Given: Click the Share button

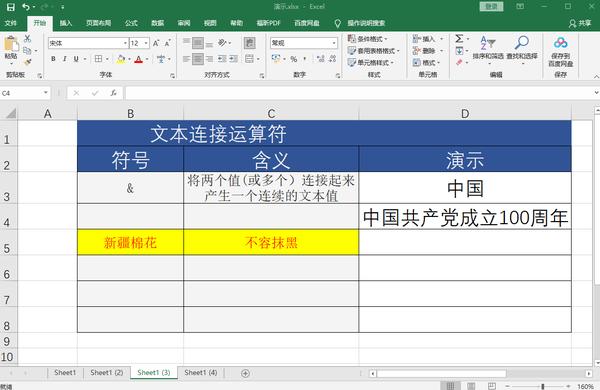Looking at the screenshot, I should coord(580,23).
